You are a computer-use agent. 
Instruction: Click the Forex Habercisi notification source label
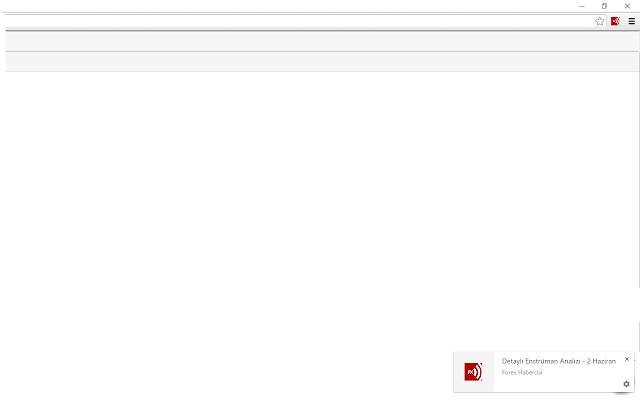tap(522, 372)
